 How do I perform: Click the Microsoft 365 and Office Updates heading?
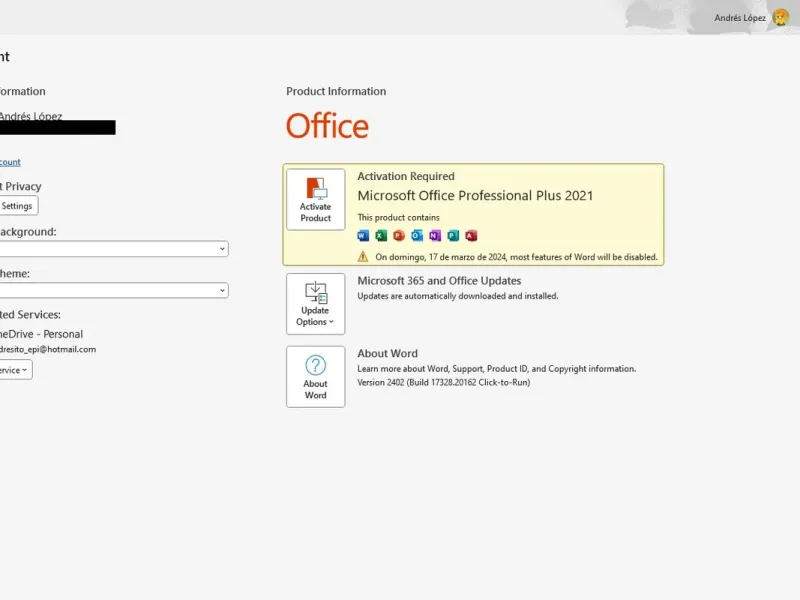pyautogui.click(x=439, y=281)
